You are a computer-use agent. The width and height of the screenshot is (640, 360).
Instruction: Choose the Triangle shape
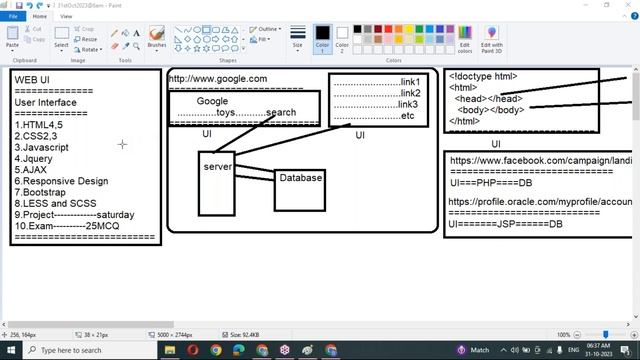235,30
